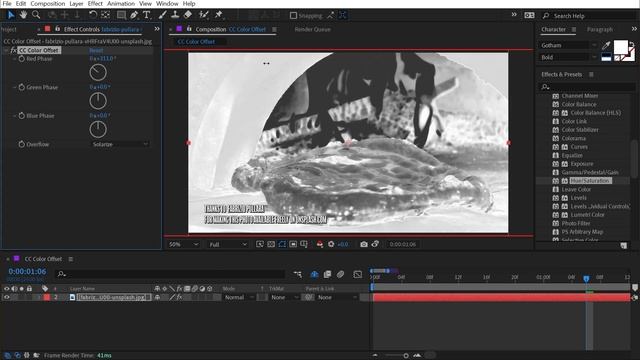
Task: Open the Composition menu
Action: point(48,4)
